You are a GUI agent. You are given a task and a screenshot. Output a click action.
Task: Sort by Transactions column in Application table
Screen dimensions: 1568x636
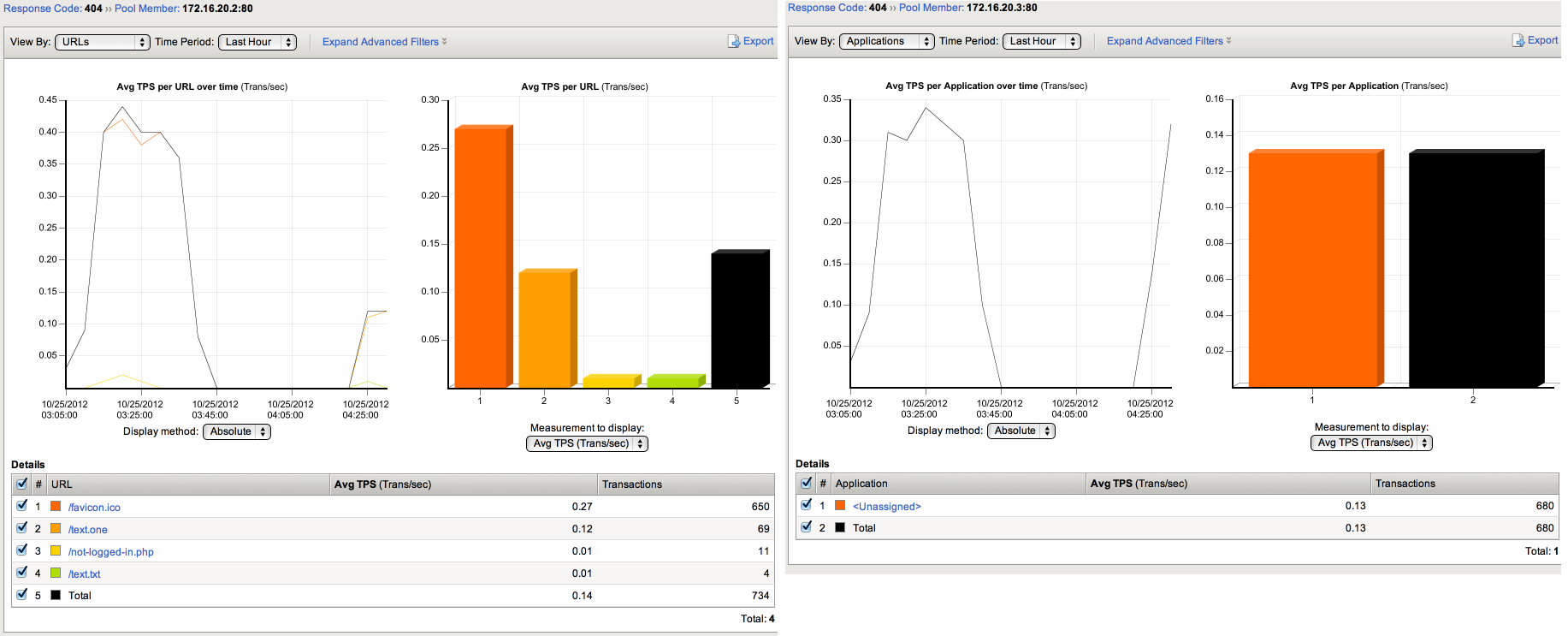[x=1405, y=484]
